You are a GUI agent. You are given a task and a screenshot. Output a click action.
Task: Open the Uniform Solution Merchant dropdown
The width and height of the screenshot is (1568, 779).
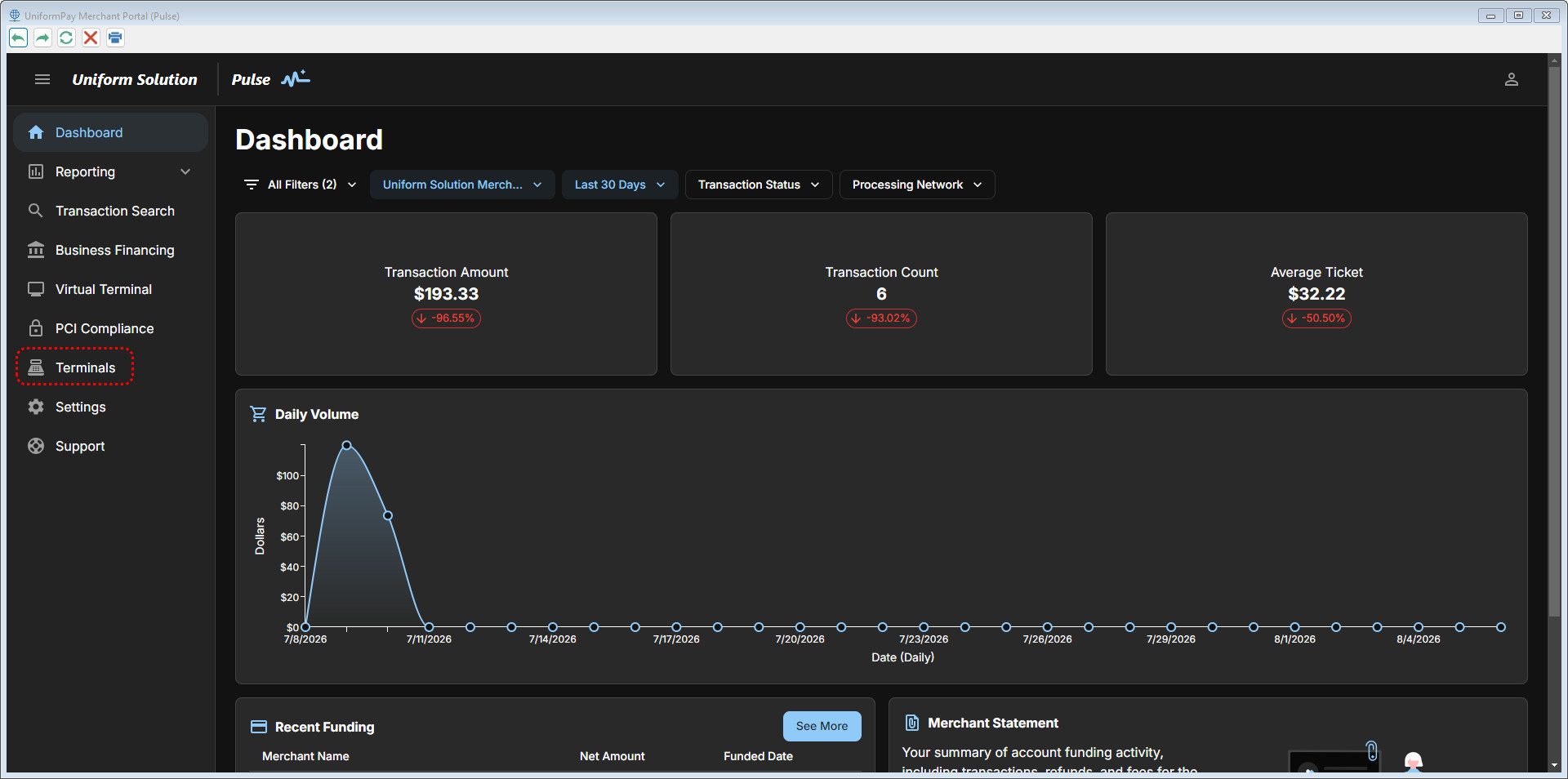[x=462, y=185]
